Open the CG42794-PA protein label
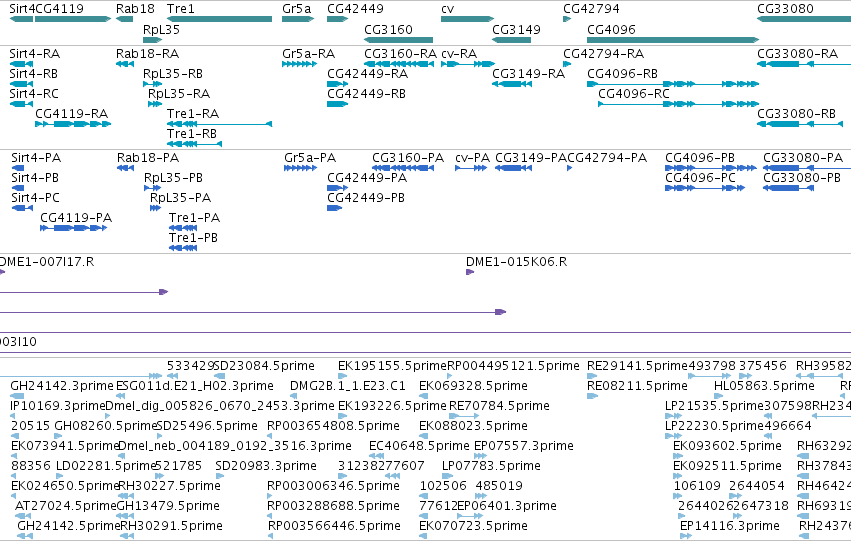 coord(607,158)
